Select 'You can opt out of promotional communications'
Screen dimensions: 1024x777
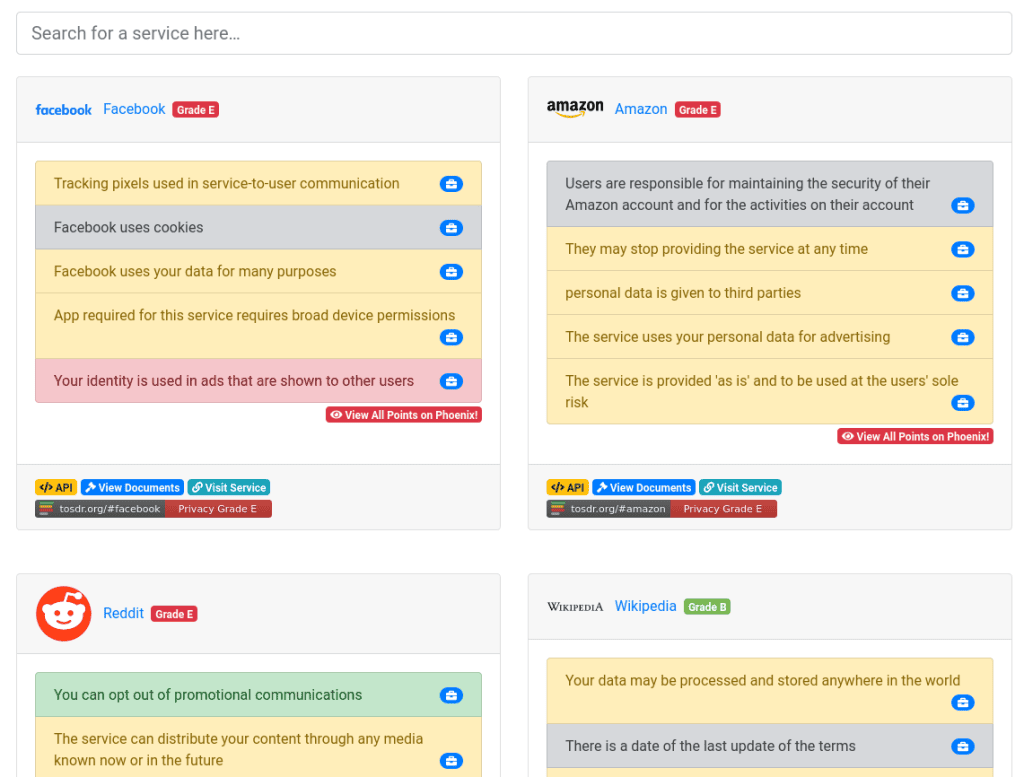pos(208,695)
